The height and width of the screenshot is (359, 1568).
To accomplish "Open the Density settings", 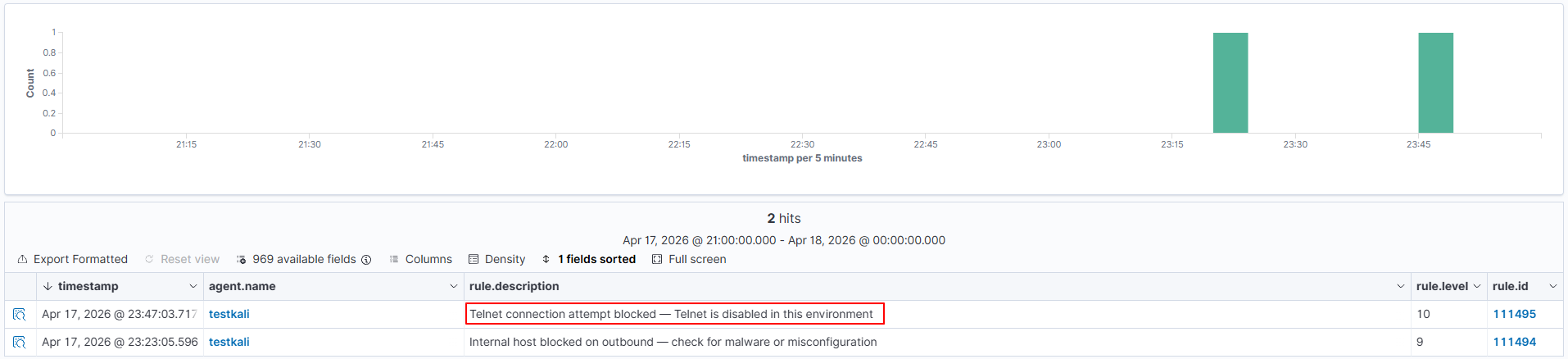I will [496, 260].
